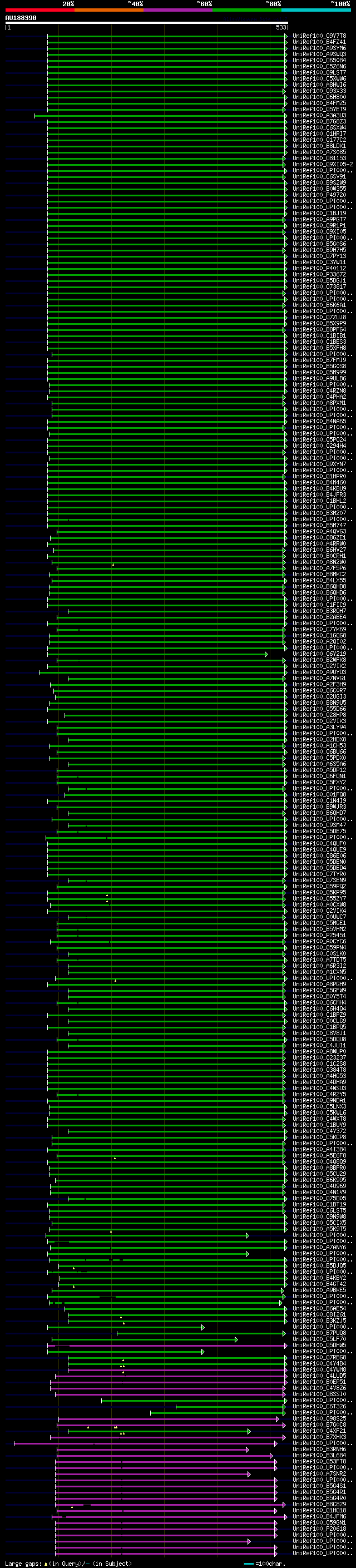Open hit UniRef100_A9SYM6
Image resolution: width=356 pixels, height=1568 pixels.
[x=319, y=48]
